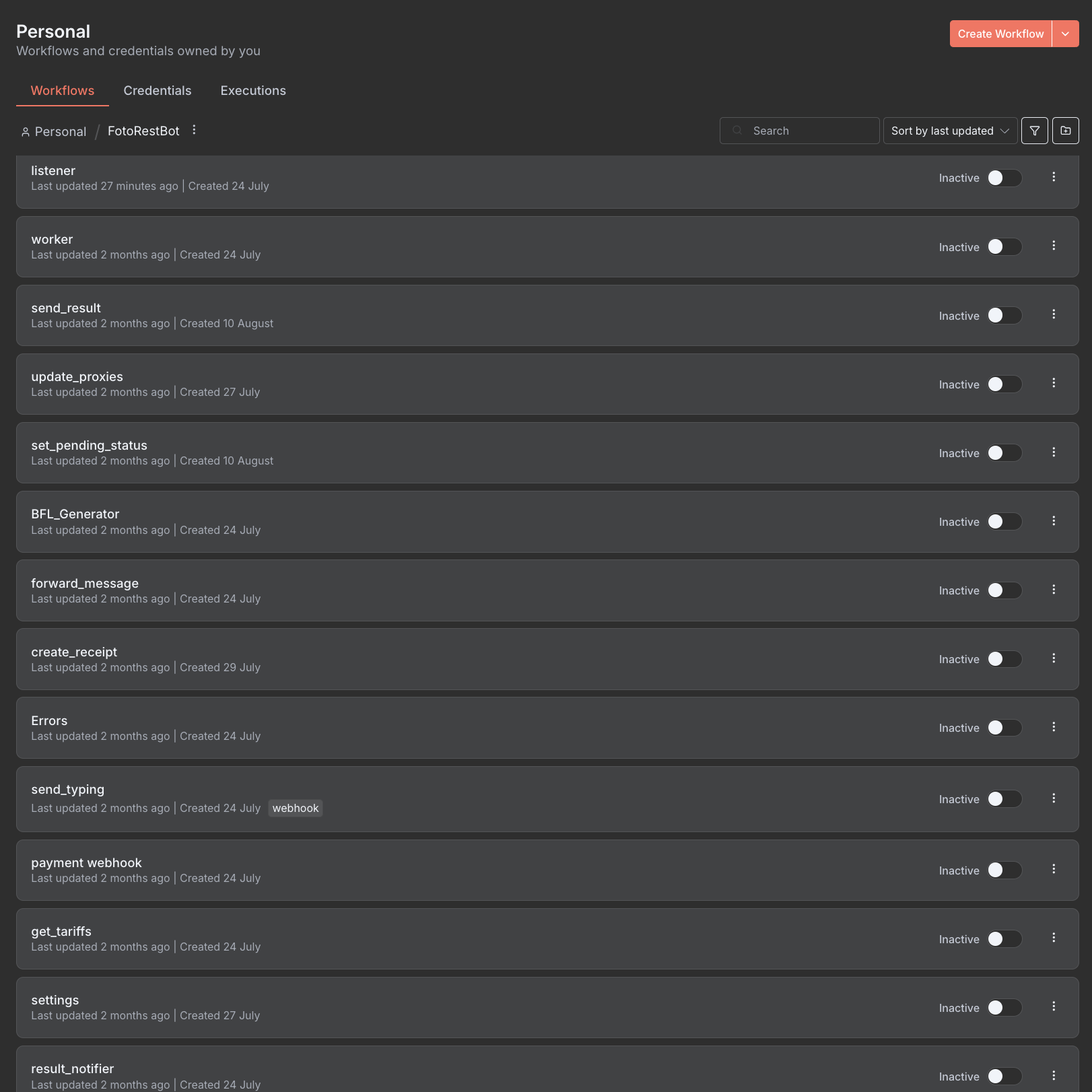
Task: Toggle the create_receipt workflow active
Action: (1004, 659)
